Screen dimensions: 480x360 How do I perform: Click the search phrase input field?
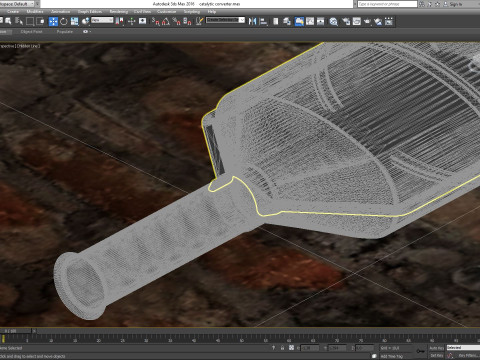387,4
